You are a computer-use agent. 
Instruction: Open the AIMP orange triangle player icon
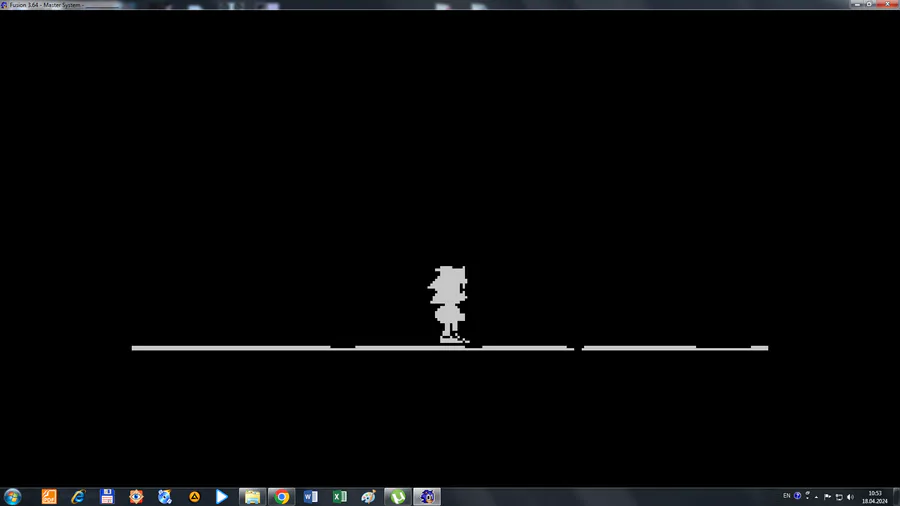[194, 496]
